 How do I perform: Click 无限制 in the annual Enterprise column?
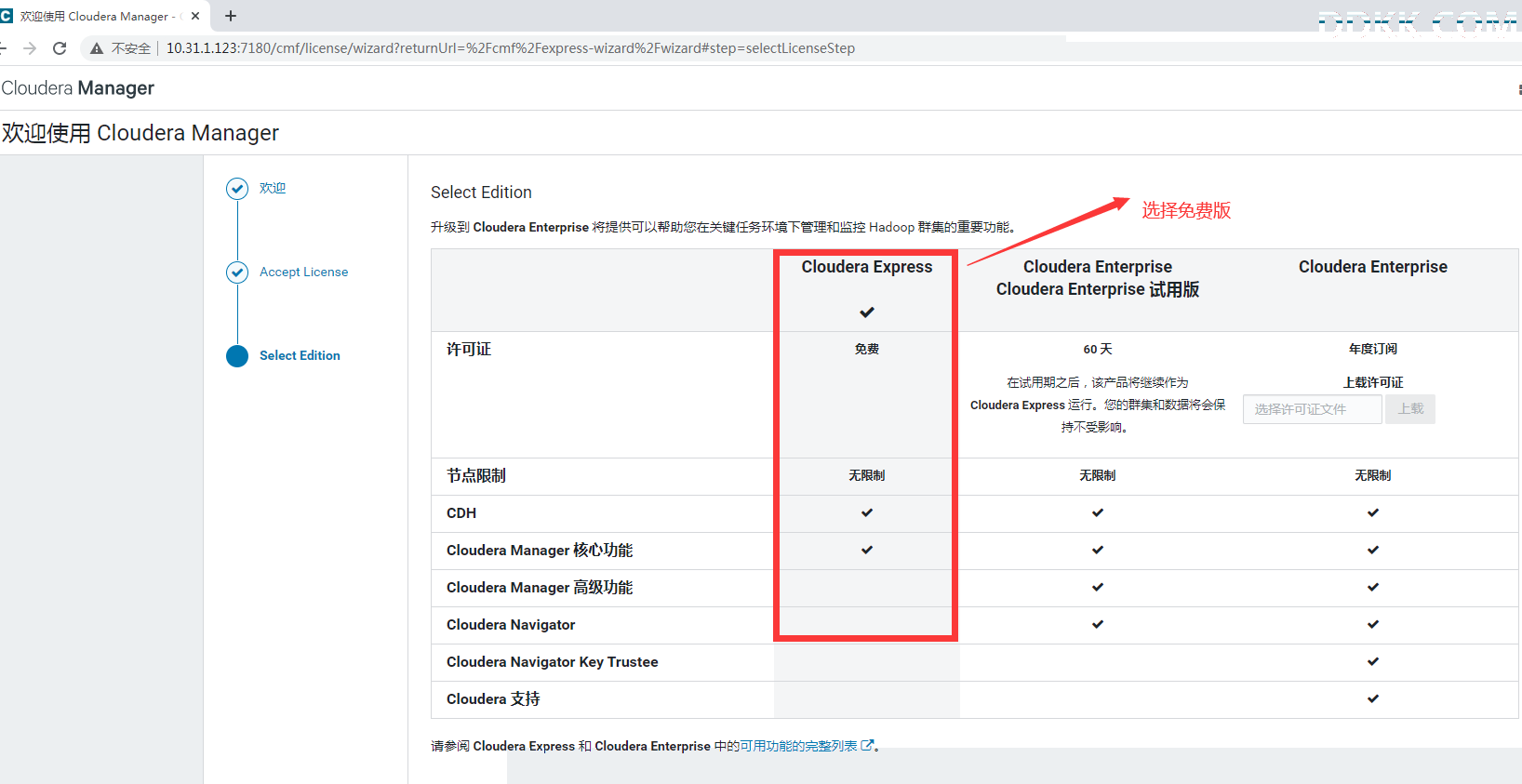[x=1373, y=475]
